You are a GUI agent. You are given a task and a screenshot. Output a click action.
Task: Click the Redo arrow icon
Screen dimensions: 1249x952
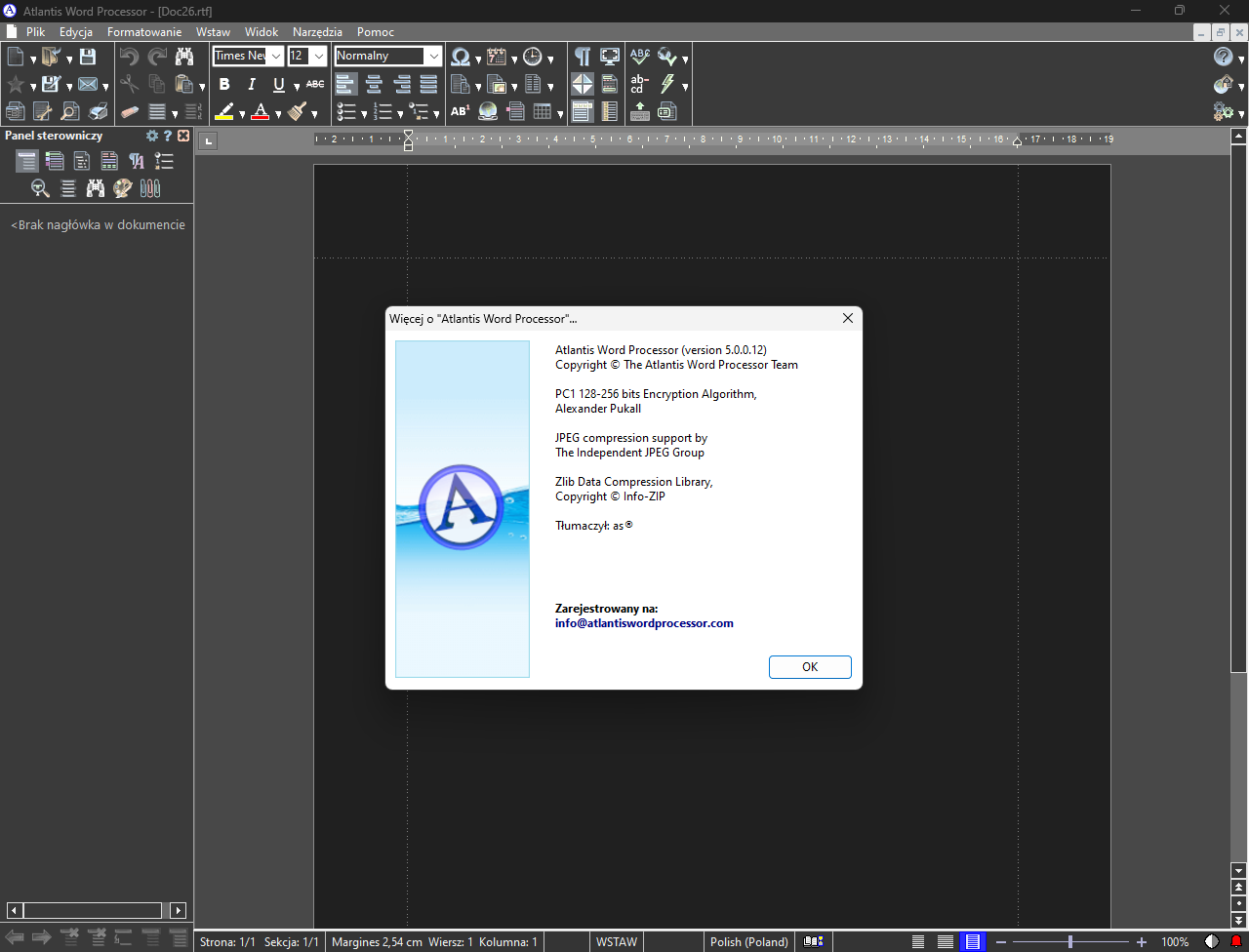157,57
